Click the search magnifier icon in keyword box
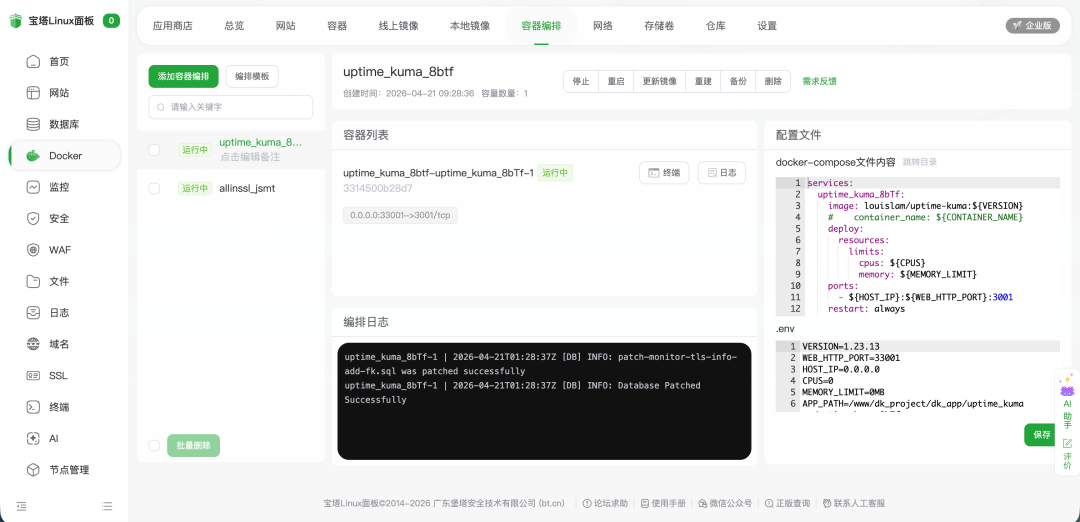This screenshot has width=1080, height=522. [x=161, y=107]
